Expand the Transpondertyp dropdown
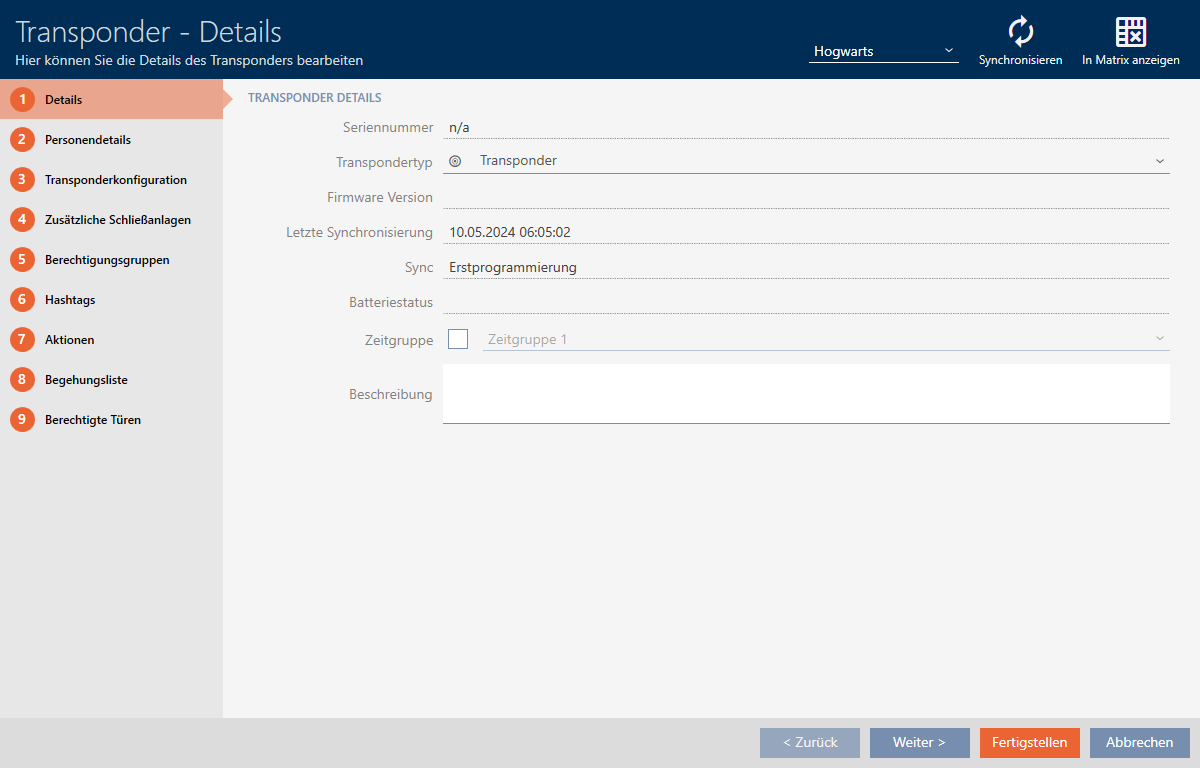 coord(1159,161)
